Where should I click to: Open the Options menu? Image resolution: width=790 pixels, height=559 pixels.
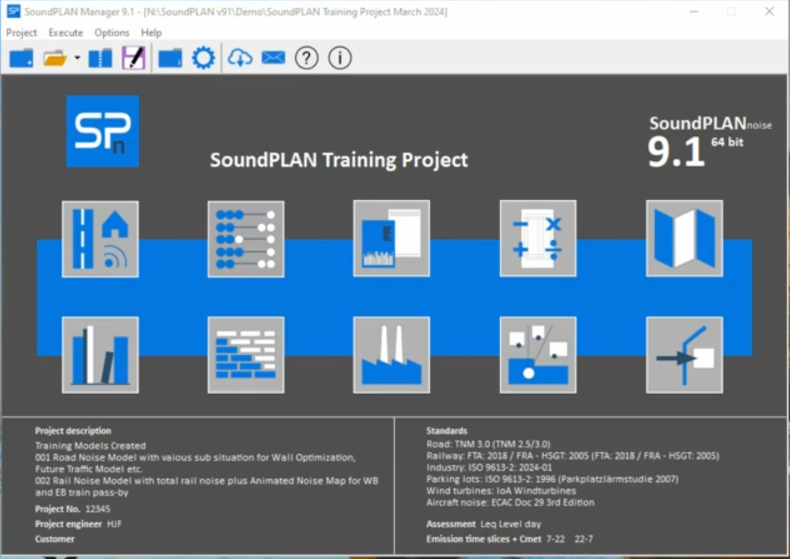click(x=112, y=33)
